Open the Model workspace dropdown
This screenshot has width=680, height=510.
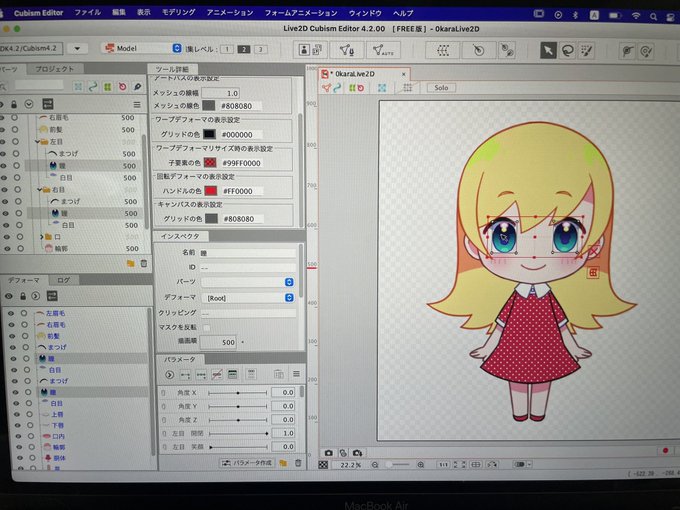pyautogui.click(x=143, y=48)
